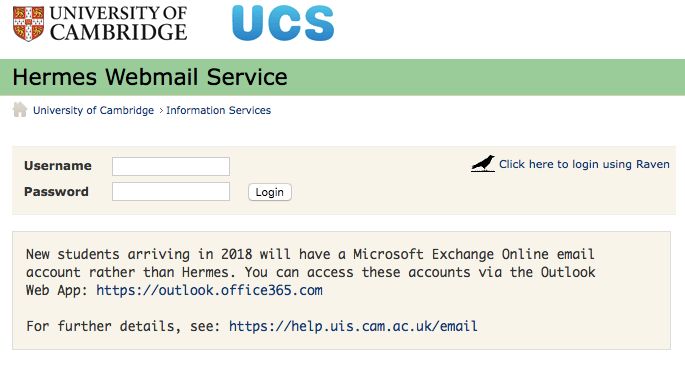Open the outlook.office365.com link
Viewport: 685px width, 380px height.
(209, 290)
